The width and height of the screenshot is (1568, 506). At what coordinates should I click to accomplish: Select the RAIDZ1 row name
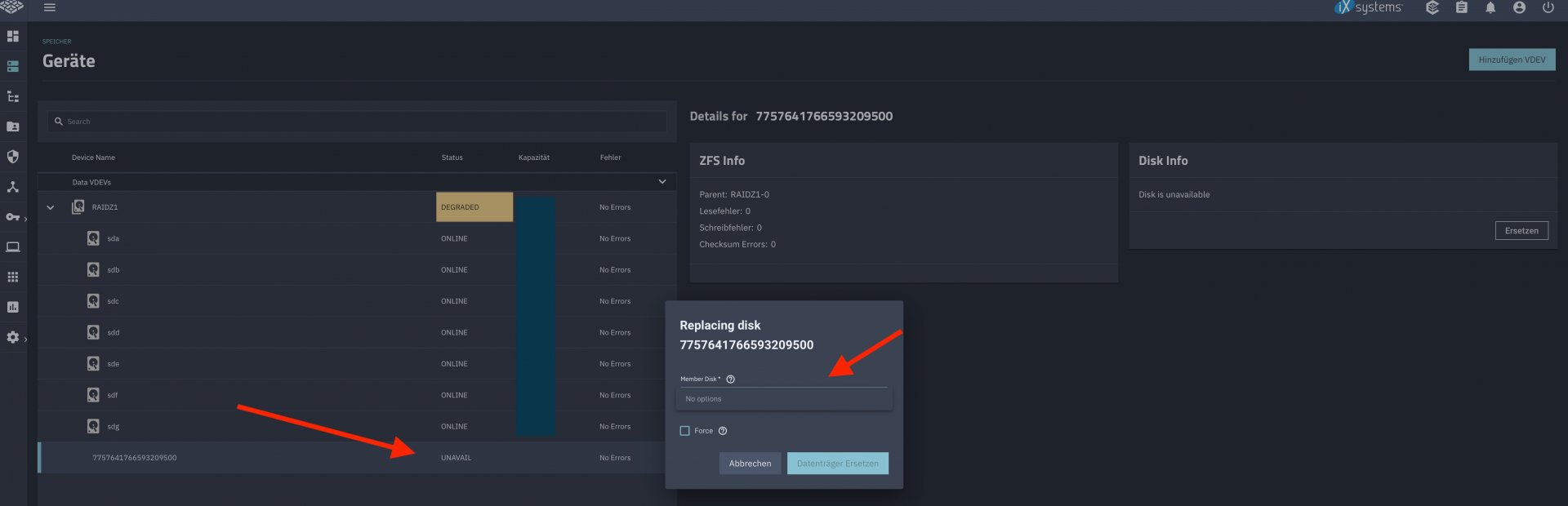[105, 207]
